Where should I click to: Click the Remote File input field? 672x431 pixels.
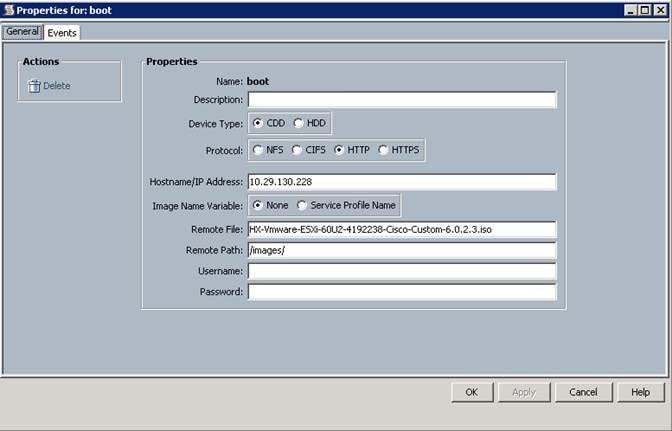click(x=402, y=230)
